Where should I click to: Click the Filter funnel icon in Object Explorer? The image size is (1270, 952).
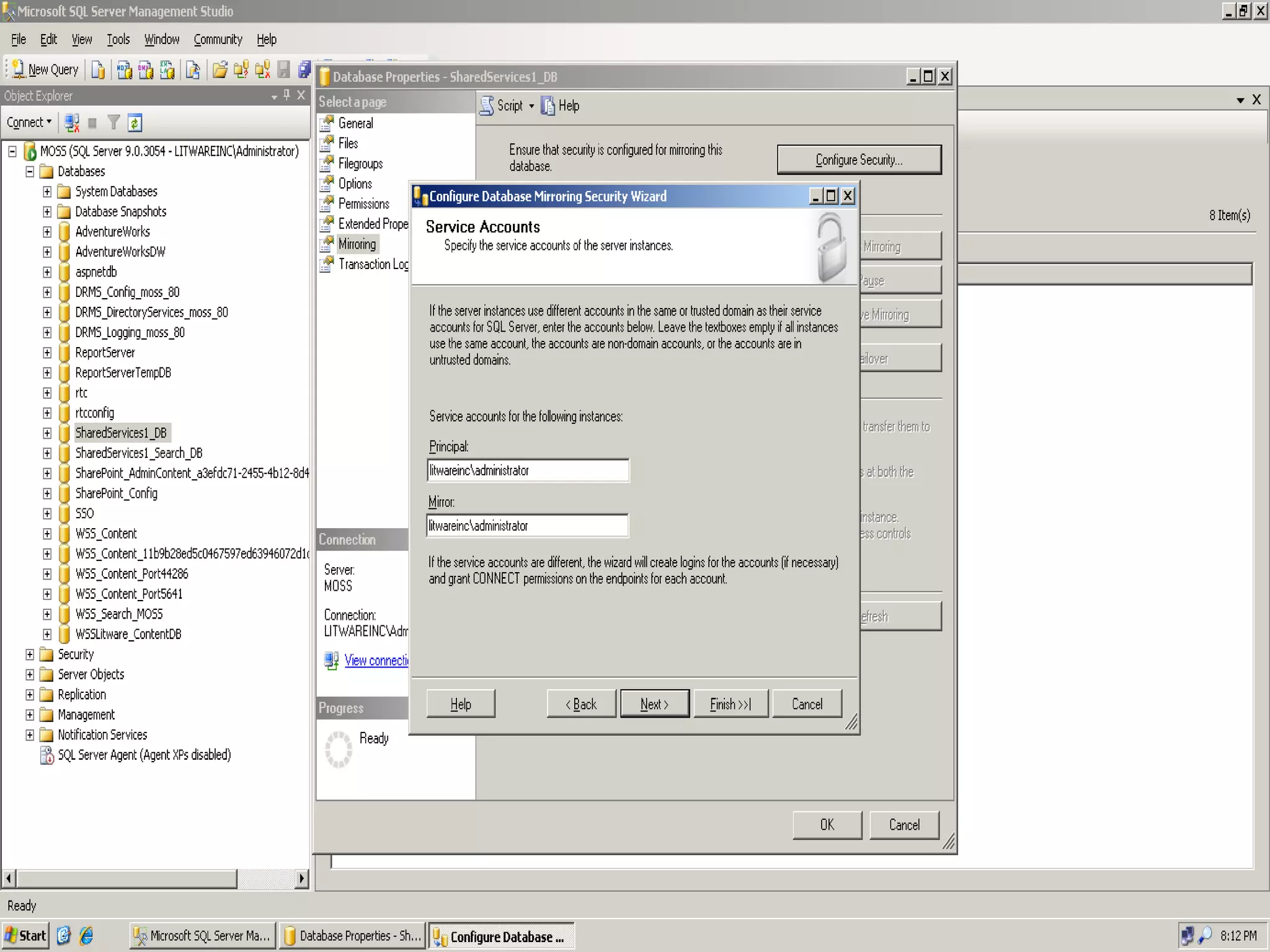point(113,123)
